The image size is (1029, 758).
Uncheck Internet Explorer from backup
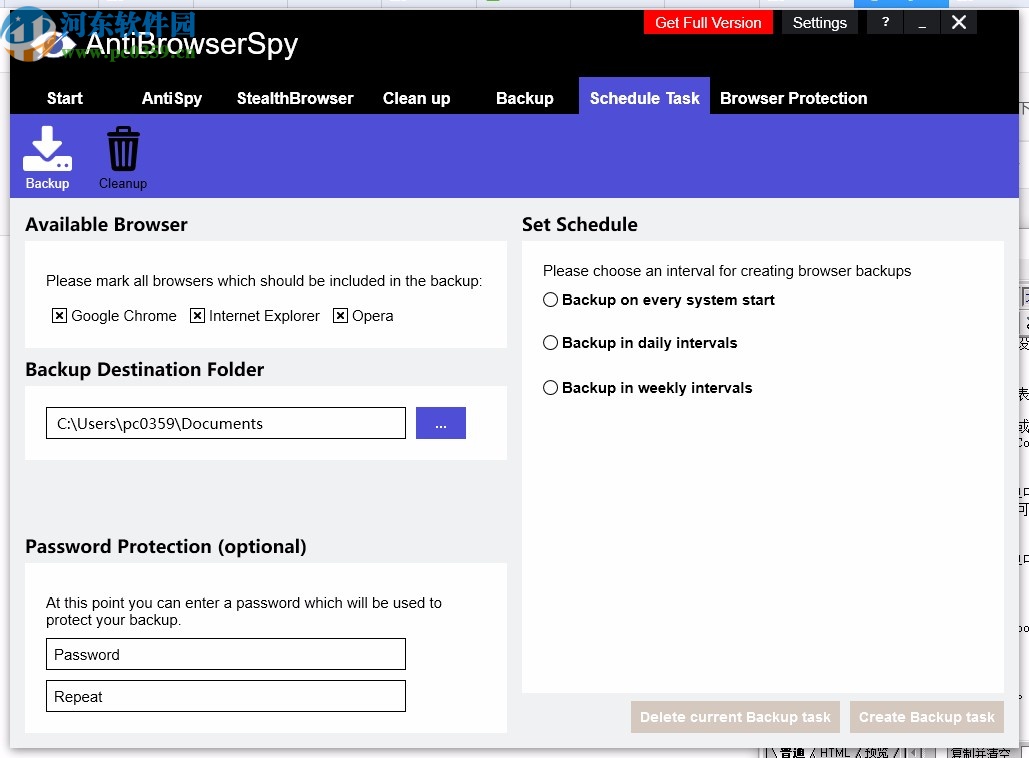click(198, 316)
